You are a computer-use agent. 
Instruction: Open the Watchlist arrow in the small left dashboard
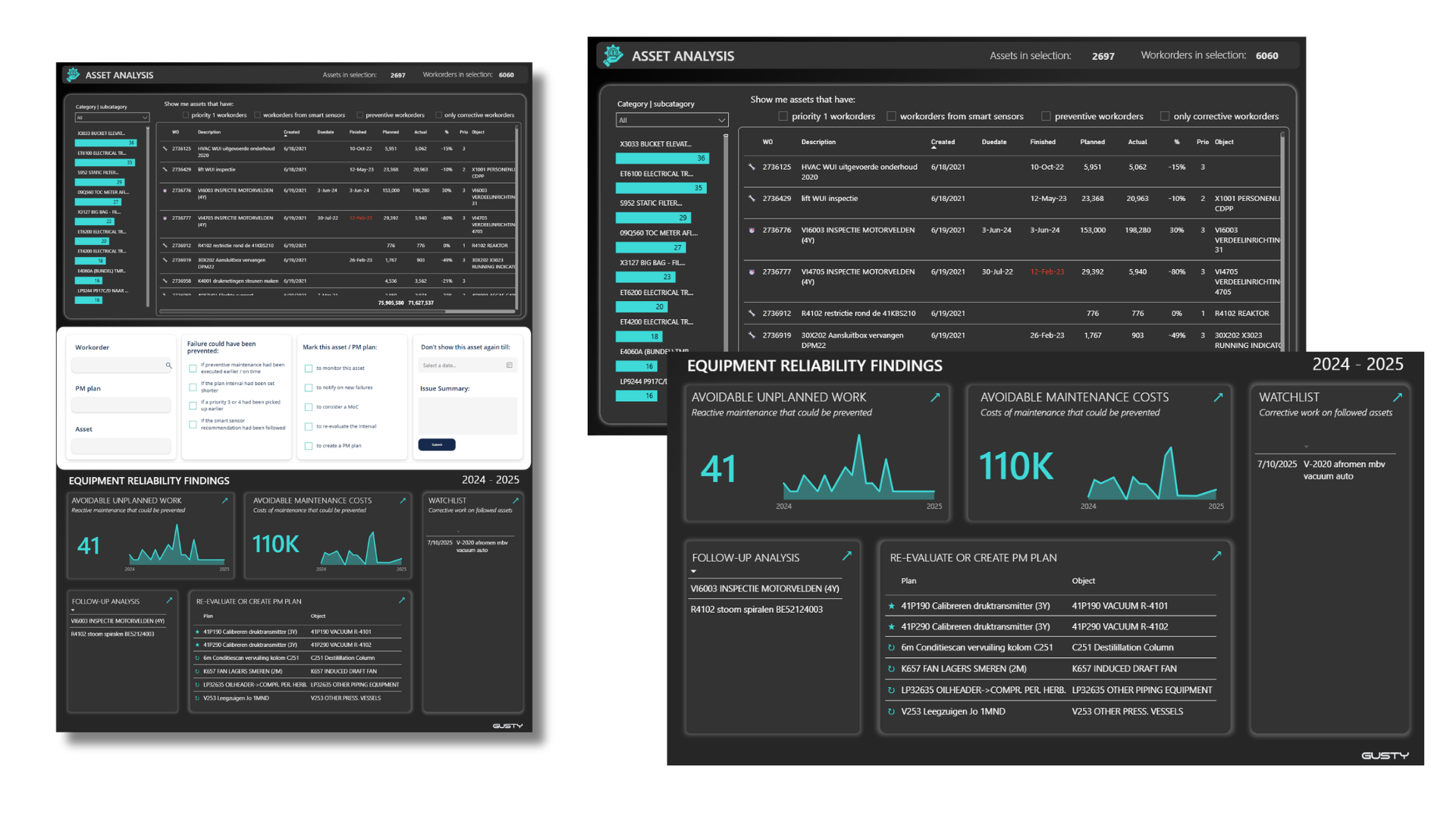[516, 500]
